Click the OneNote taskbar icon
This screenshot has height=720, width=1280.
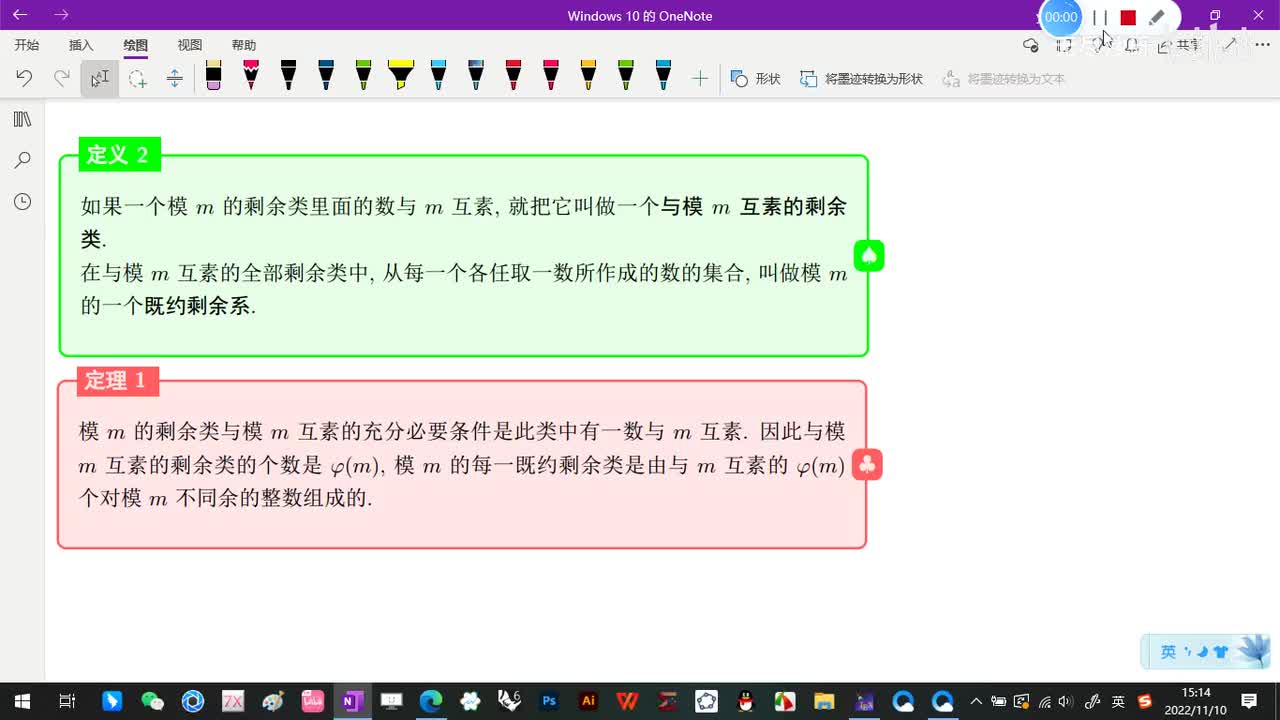tap(350, 701)
